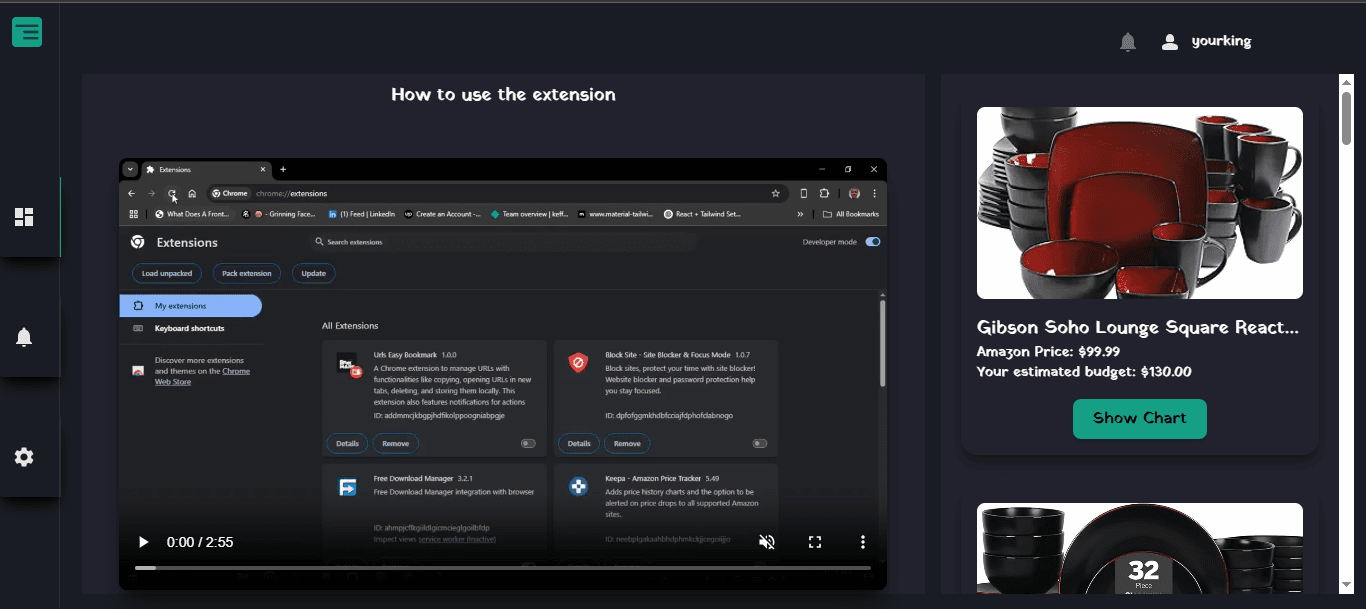This screenshot has width=1366, height=609.
Task: Click the 'How to use the extension' heading
Action: pos(503,95)
